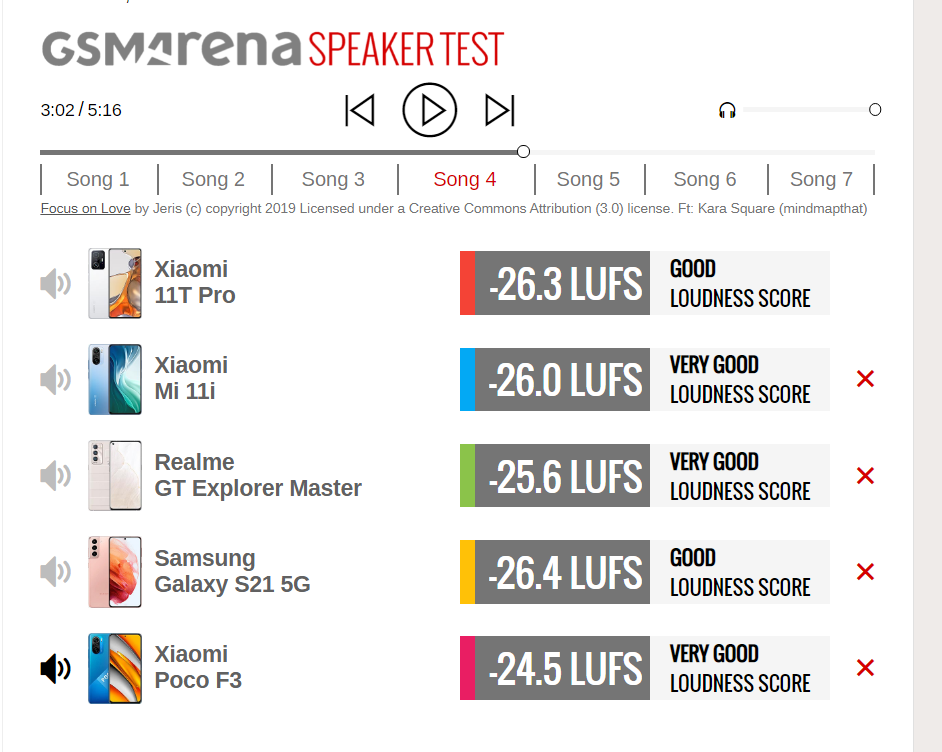Screen dimensions: 942x752
Task: Toggle the Xiaomi Mi 11i speaker icon
Action: pos(55,380)
